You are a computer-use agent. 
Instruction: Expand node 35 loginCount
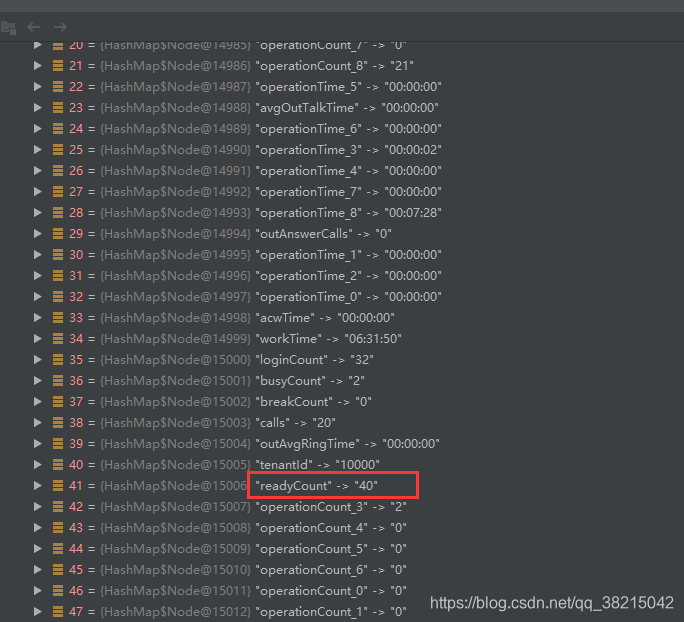[x=38, y=359]
